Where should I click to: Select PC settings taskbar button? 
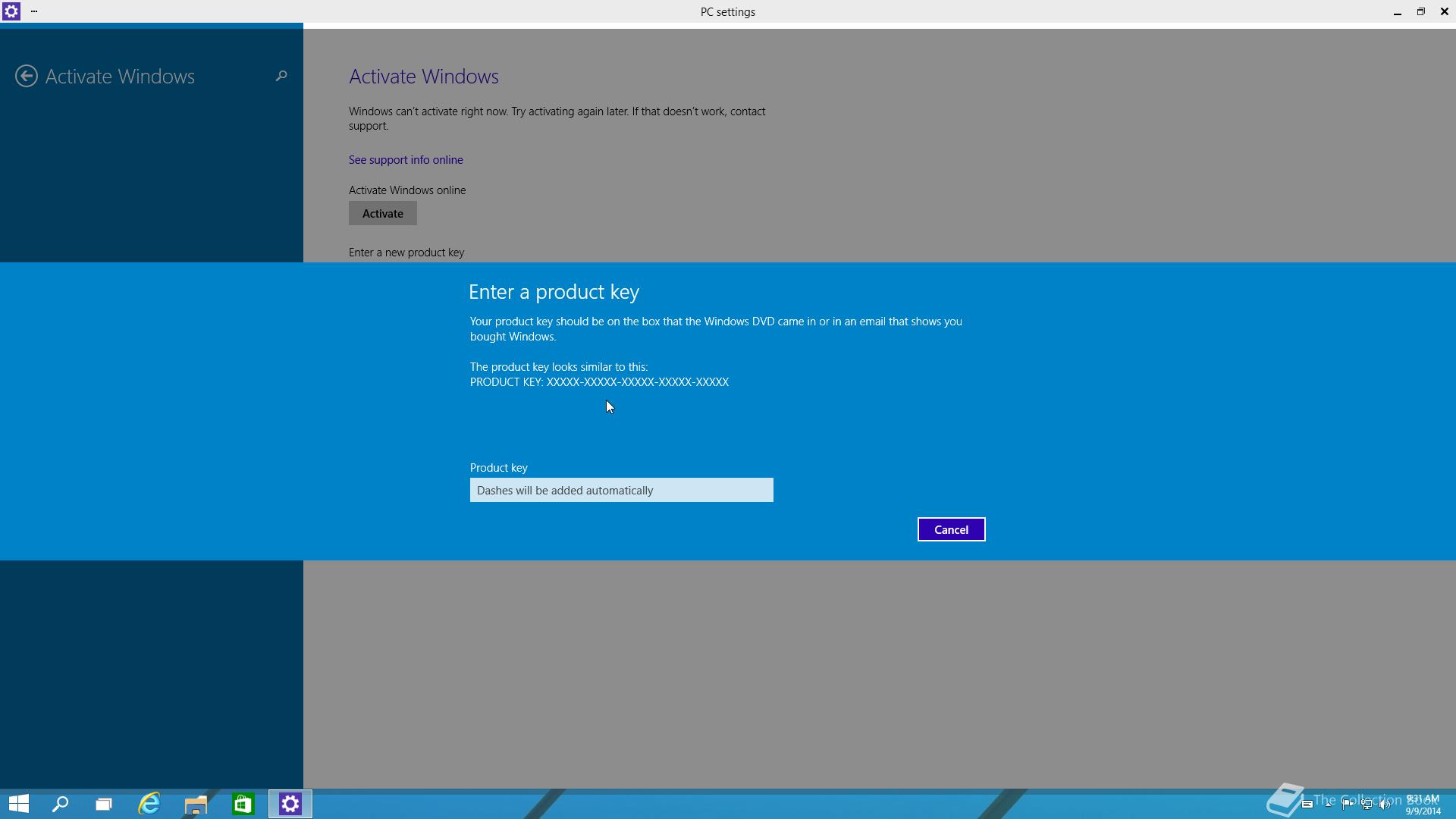pos(290,804)
